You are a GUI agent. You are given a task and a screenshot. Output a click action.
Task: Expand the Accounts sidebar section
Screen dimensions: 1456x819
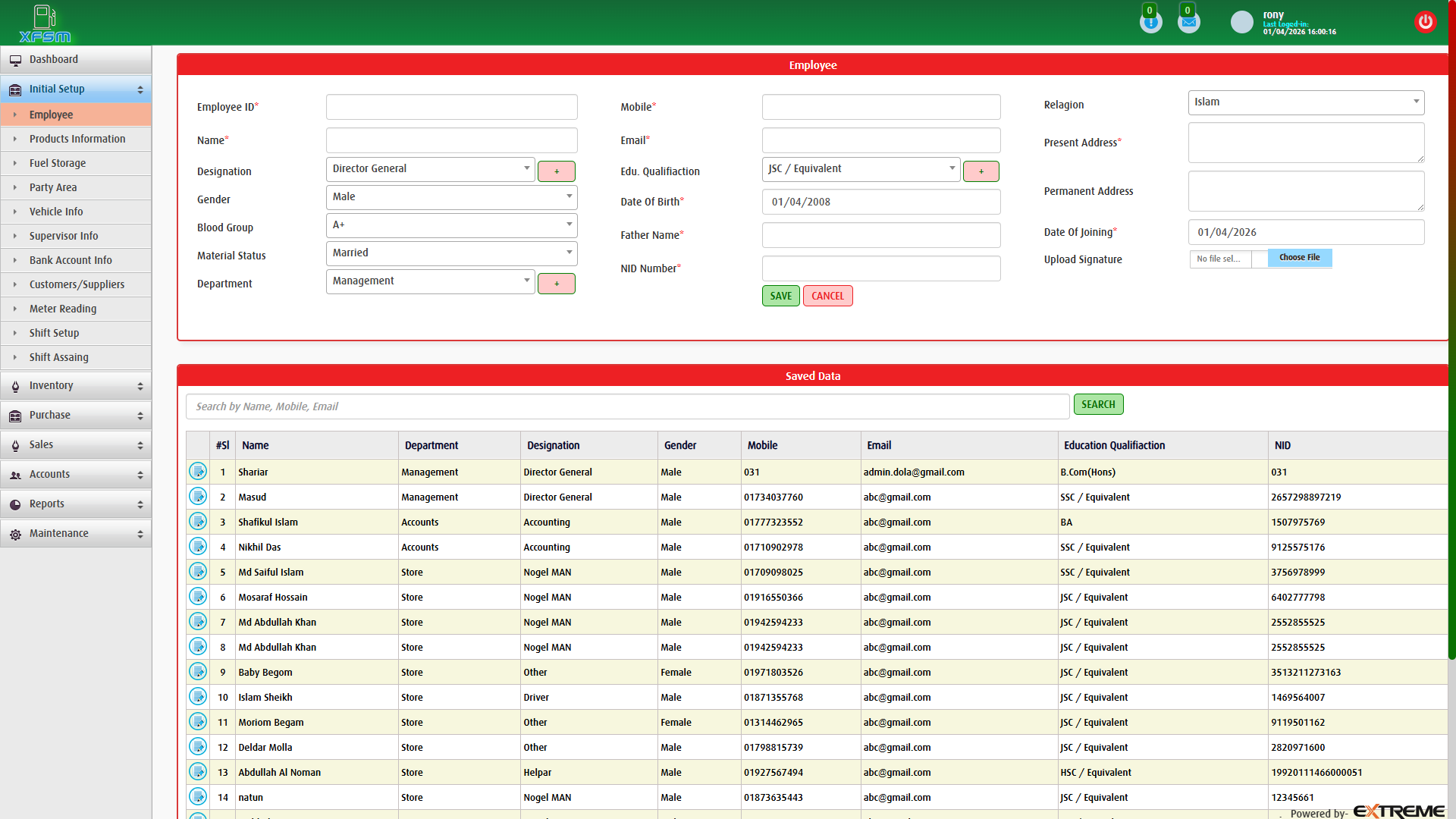click(x=76, y=474)
